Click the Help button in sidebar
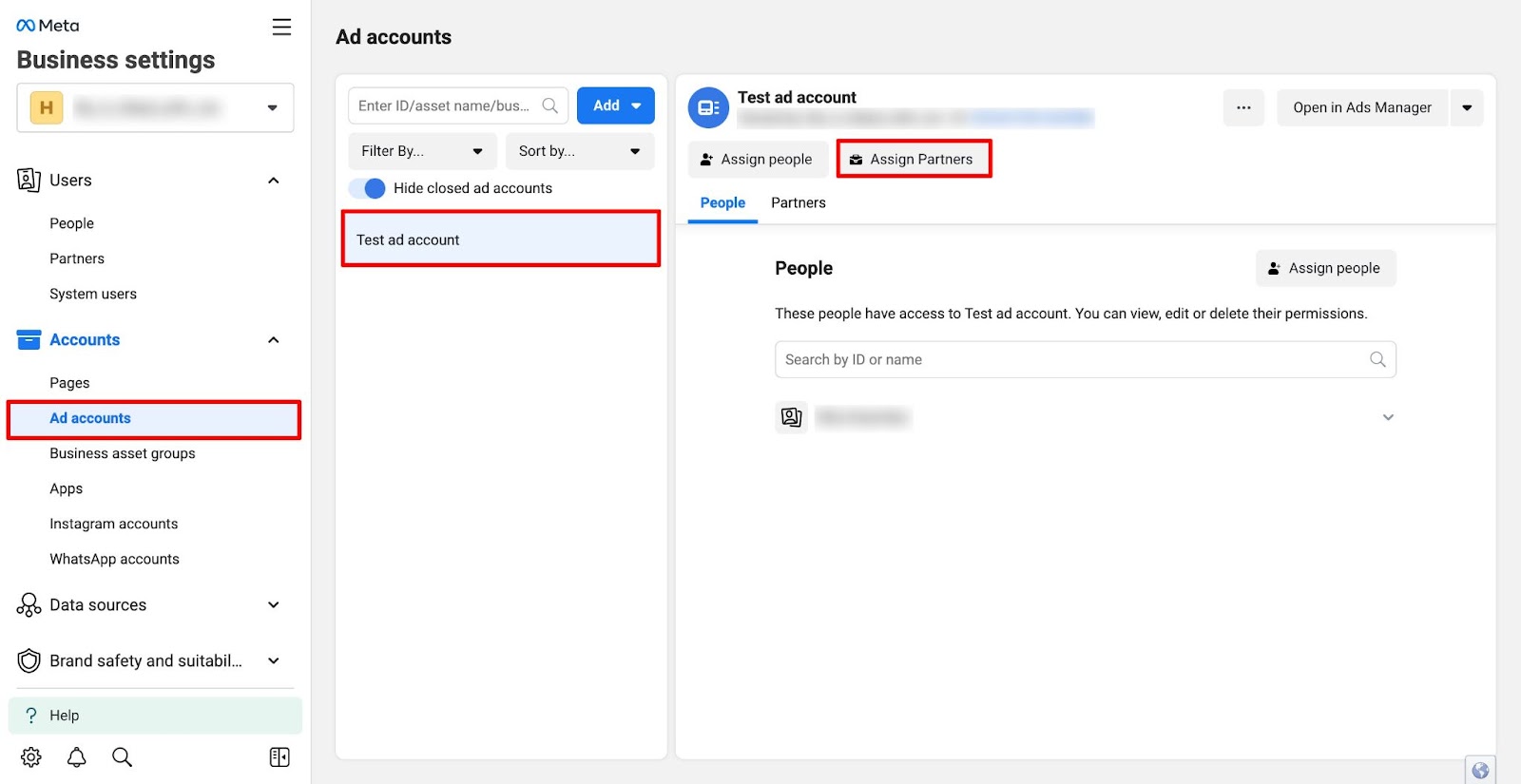Viewport: 1521px width, 784px height. [x=155, y=716]
